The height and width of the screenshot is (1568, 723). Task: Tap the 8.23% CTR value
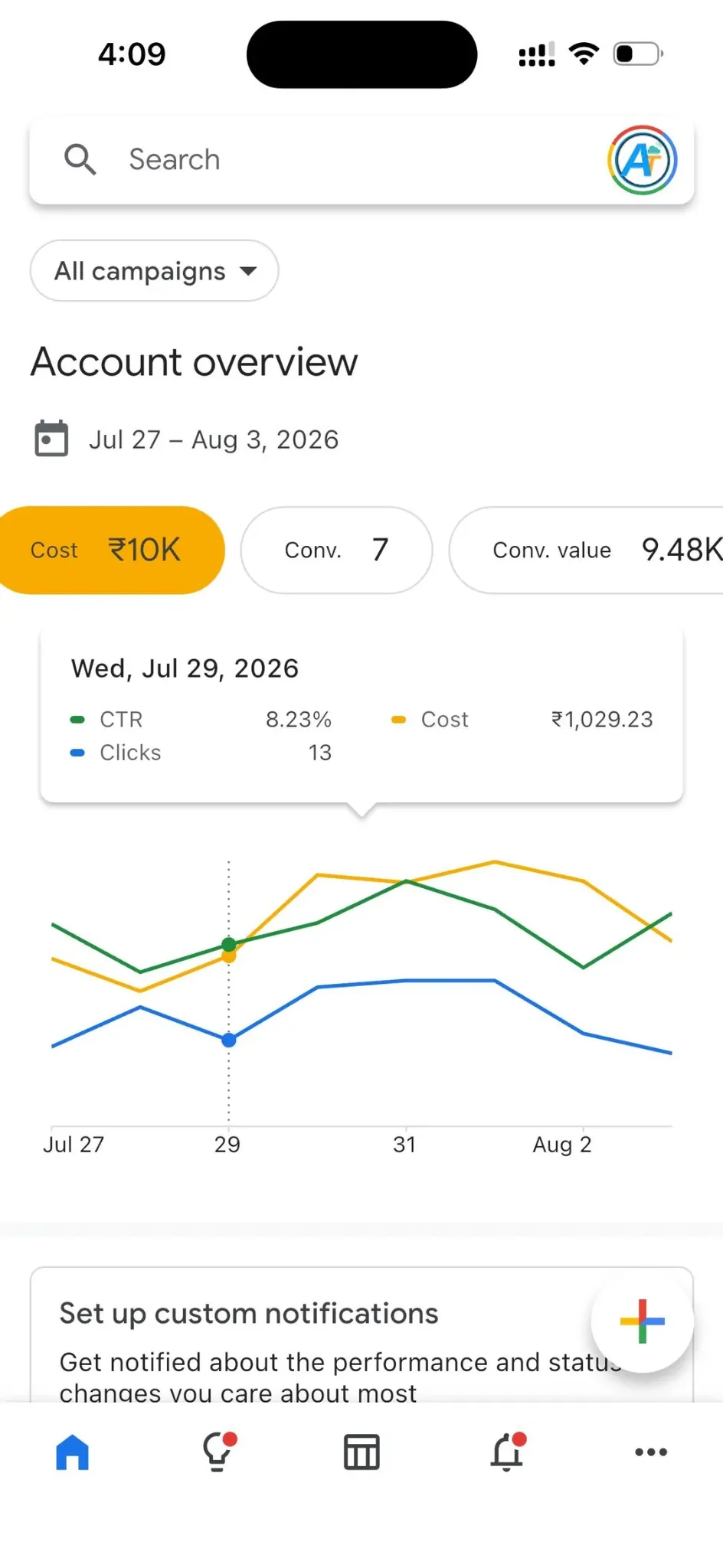[x=299, y=720]
